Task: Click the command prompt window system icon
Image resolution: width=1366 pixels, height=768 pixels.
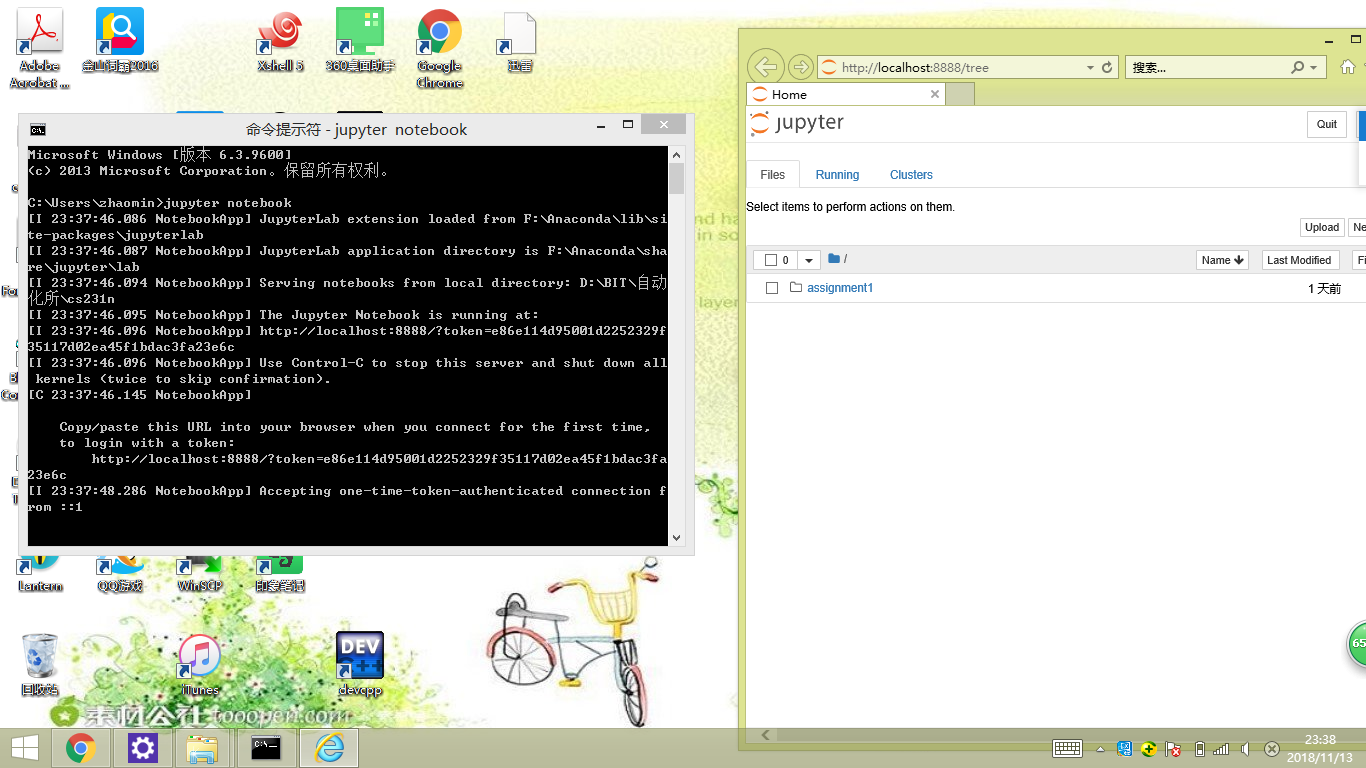Action: (37, 130)
